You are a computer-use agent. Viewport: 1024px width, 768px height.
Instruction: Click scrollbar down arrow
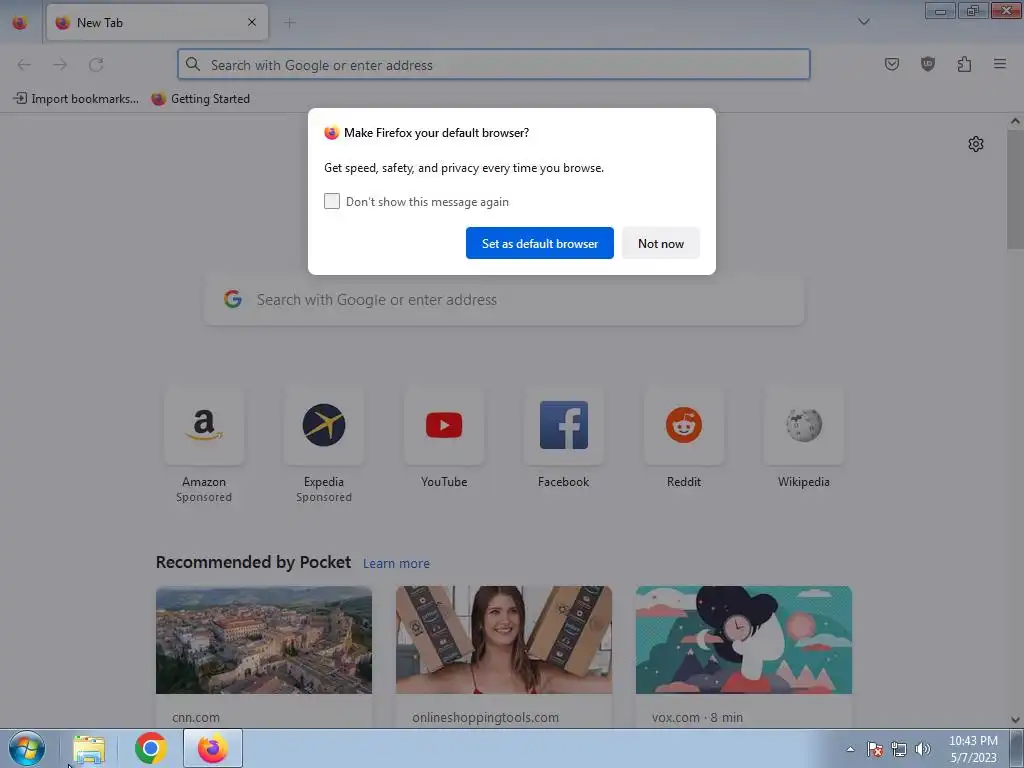[1016, 720]
